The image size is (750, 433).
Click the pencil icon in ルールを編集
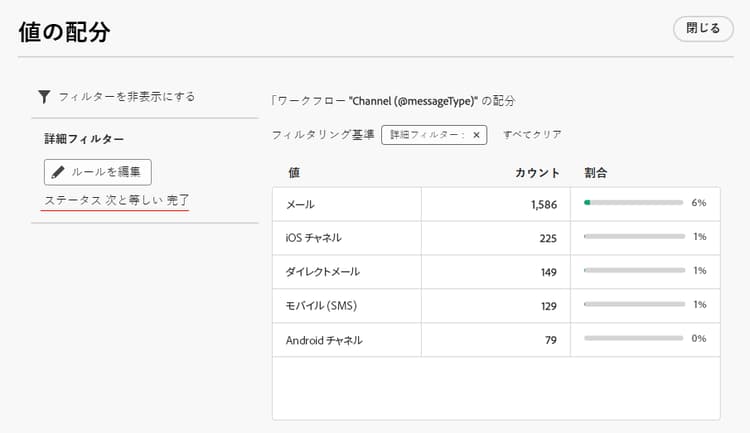coord(58,172)
